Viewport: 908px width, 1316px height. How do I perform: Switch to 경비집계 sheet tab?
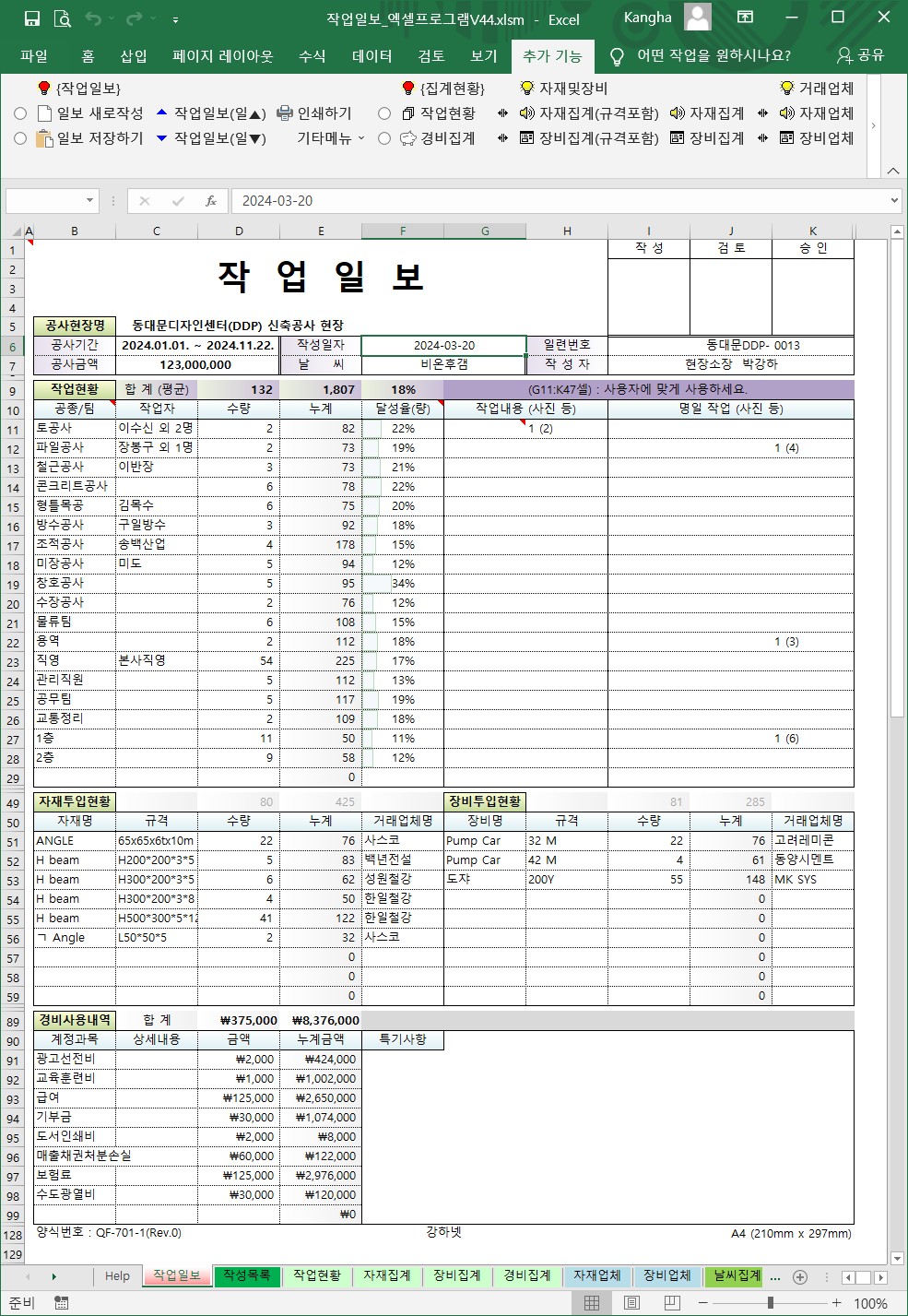pos(527,1276)
